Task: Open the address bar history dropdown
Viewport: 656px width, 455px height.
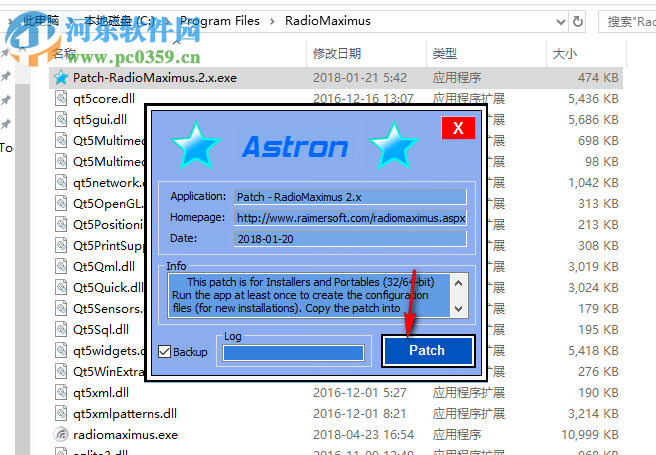Action: pyautogui.click(x=561, y=22)
